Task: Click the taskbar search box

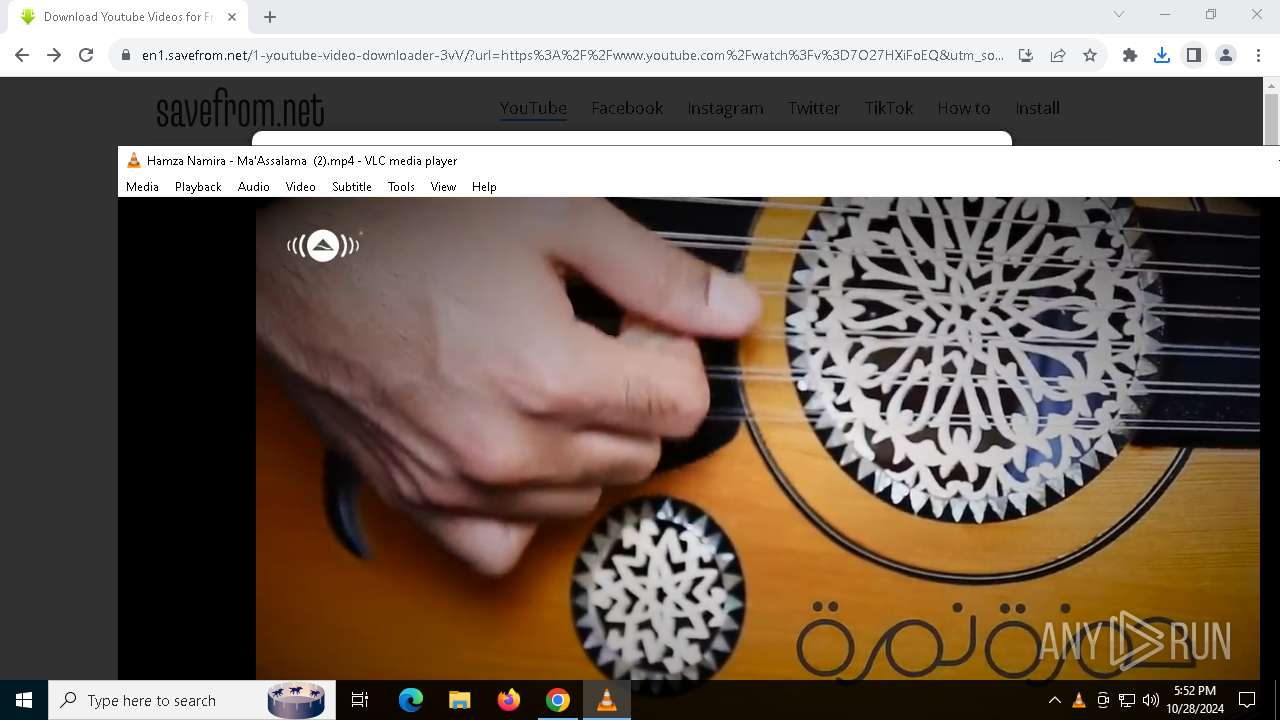Action: (x=191, y=700)
